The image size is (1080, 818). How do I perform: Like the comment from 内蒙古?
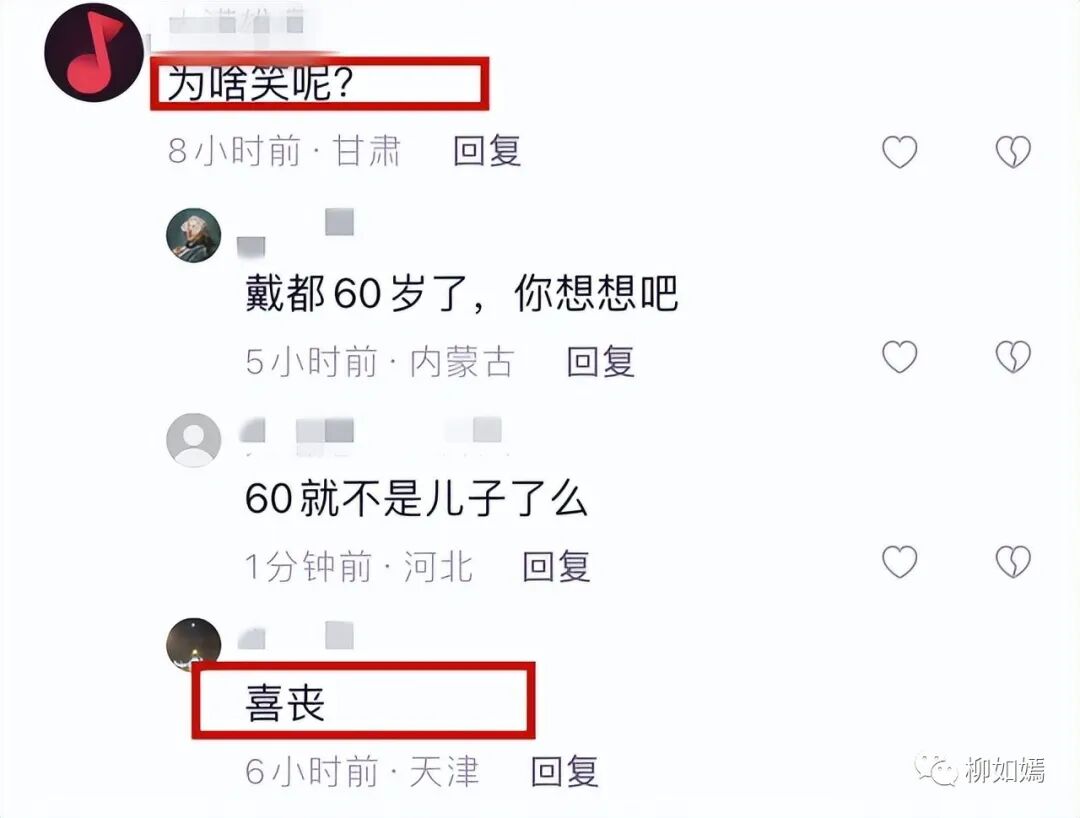900,357
